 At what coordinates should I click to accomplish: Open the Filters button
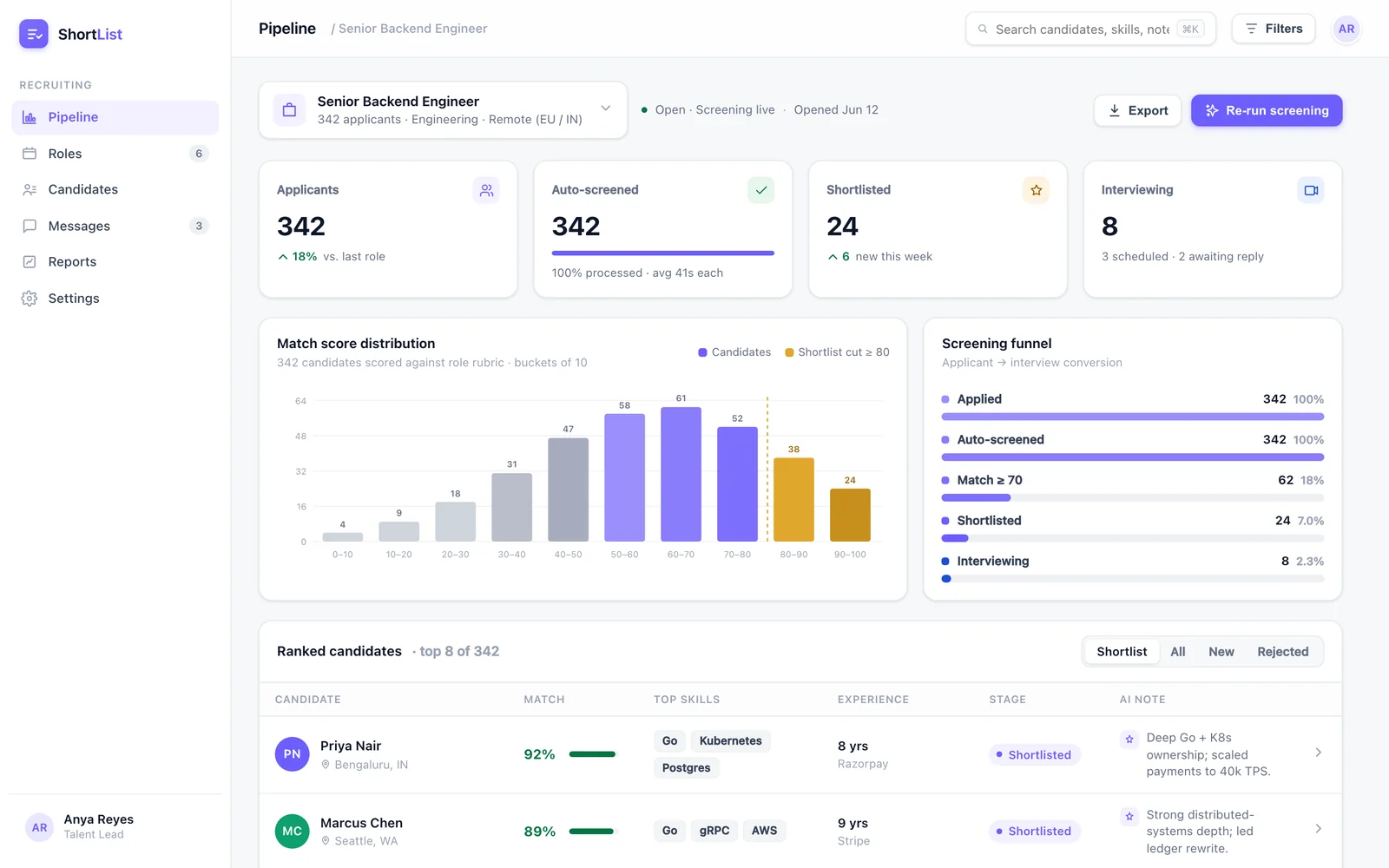tap(1274, 29)
